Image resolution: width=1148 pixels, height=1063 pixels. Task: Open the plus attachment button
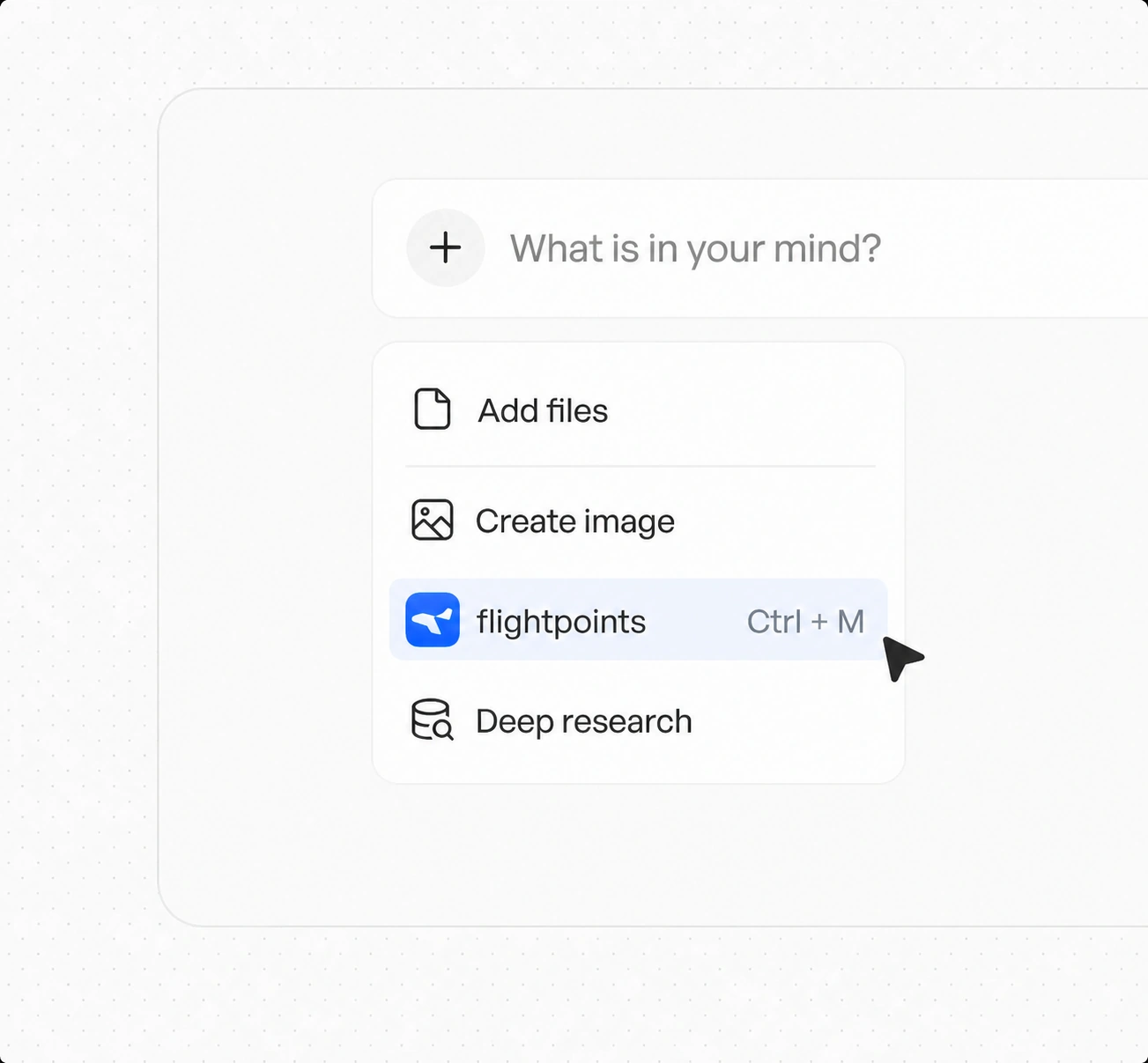point(445,247)
